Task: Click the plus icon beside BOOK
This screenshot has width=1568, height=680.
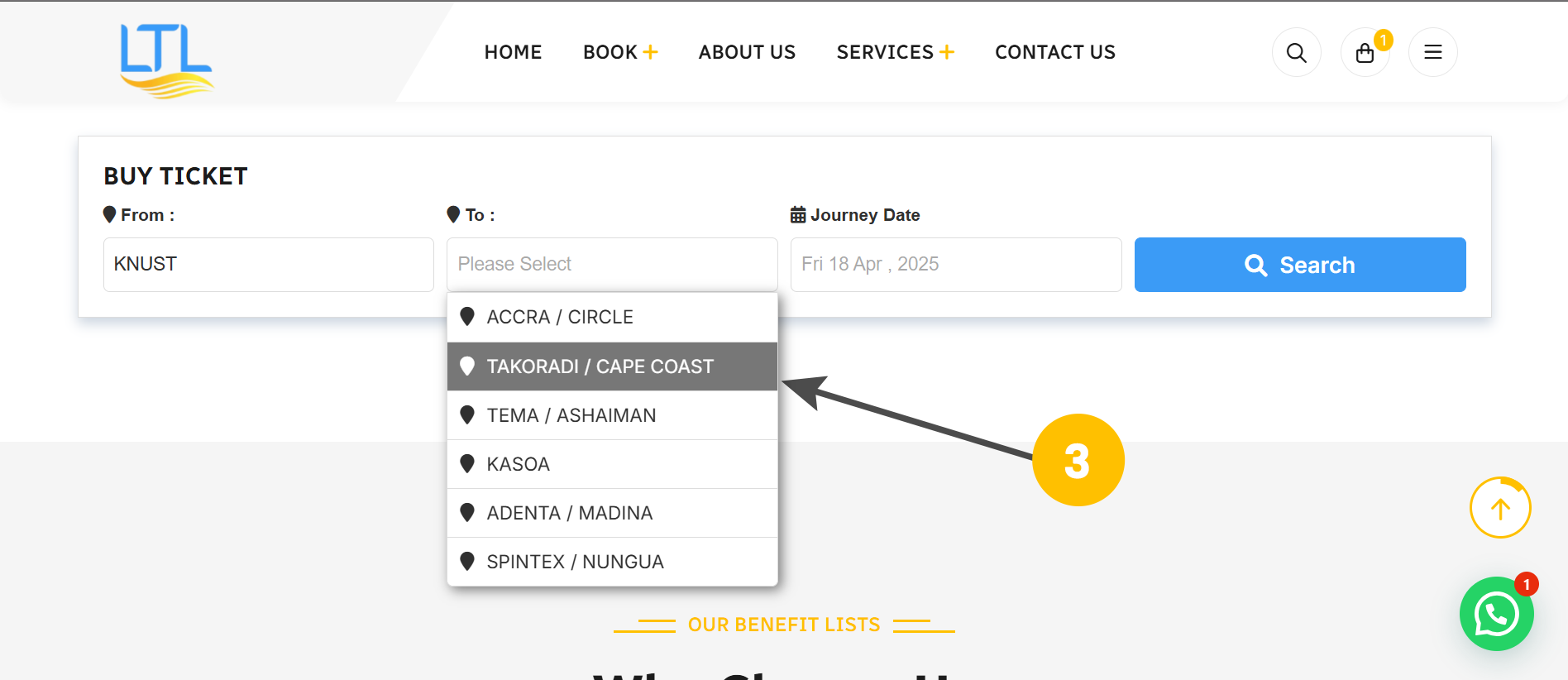Action: coord(651,52)
